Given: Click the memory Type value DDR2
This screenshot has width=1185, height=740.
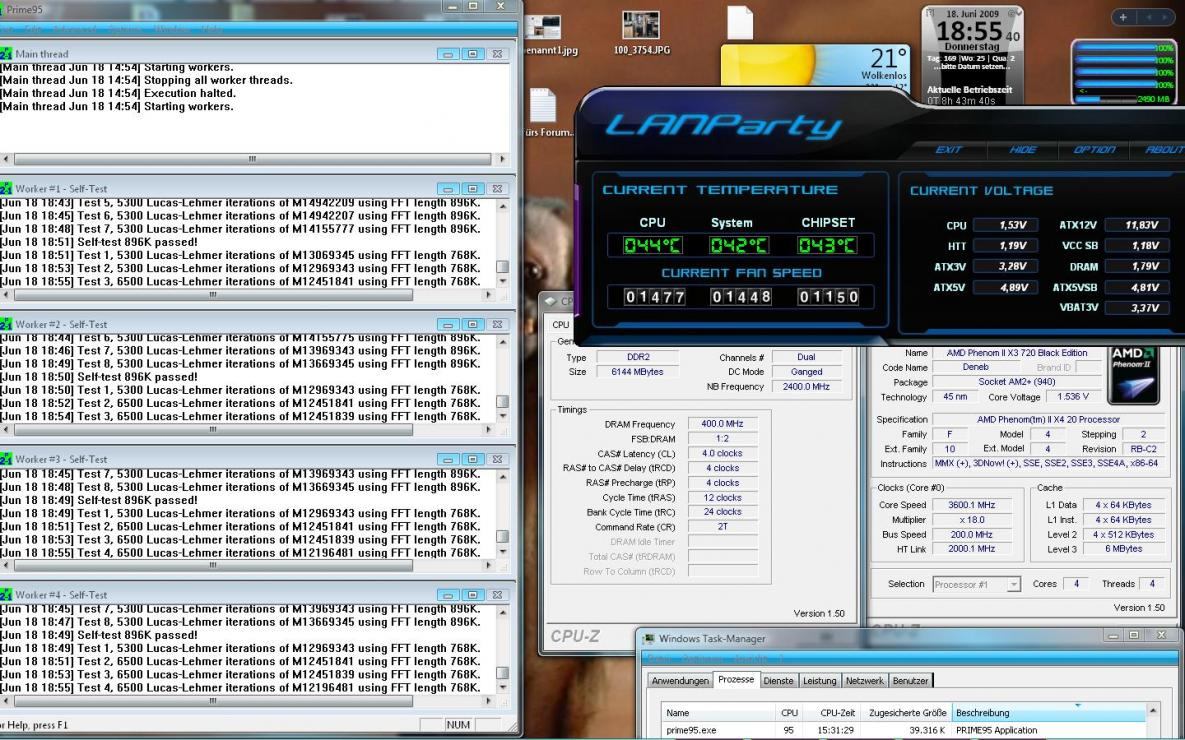Looking at the screenshot, I should tap(637, 358).
